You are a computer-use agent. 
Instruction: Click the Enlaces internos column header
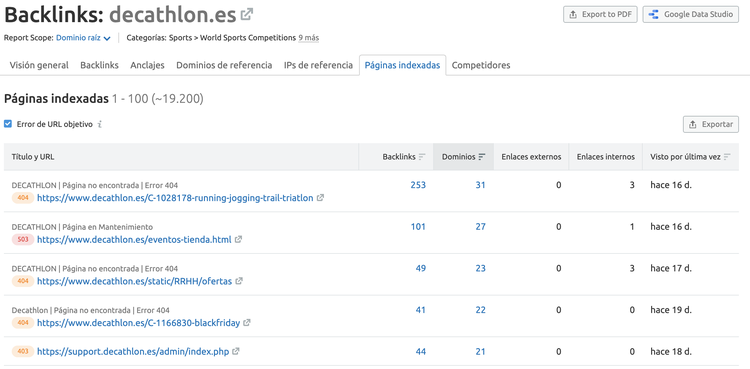click(x=606, y=157)
